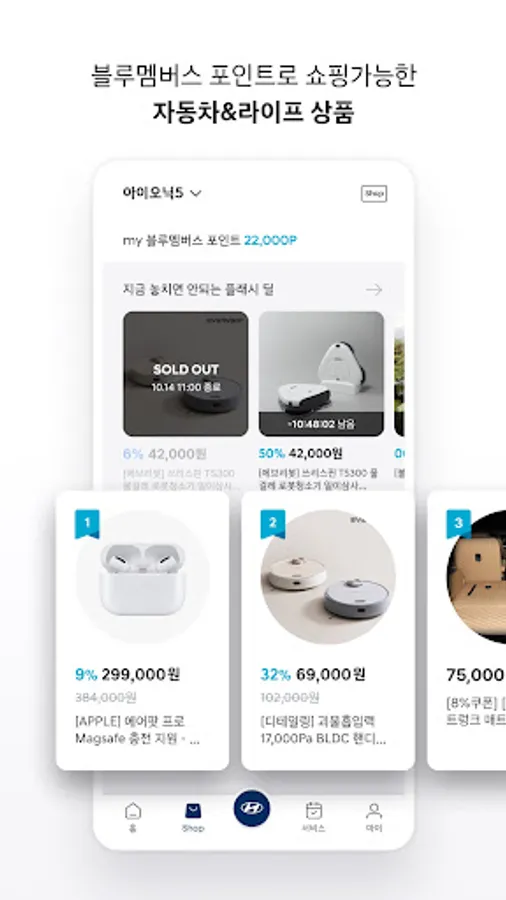Open the SOLD OUT flash deal thumbnail
Image resolution: width=506 pixels, height=900 pixels.
click(x=186, y=374)
